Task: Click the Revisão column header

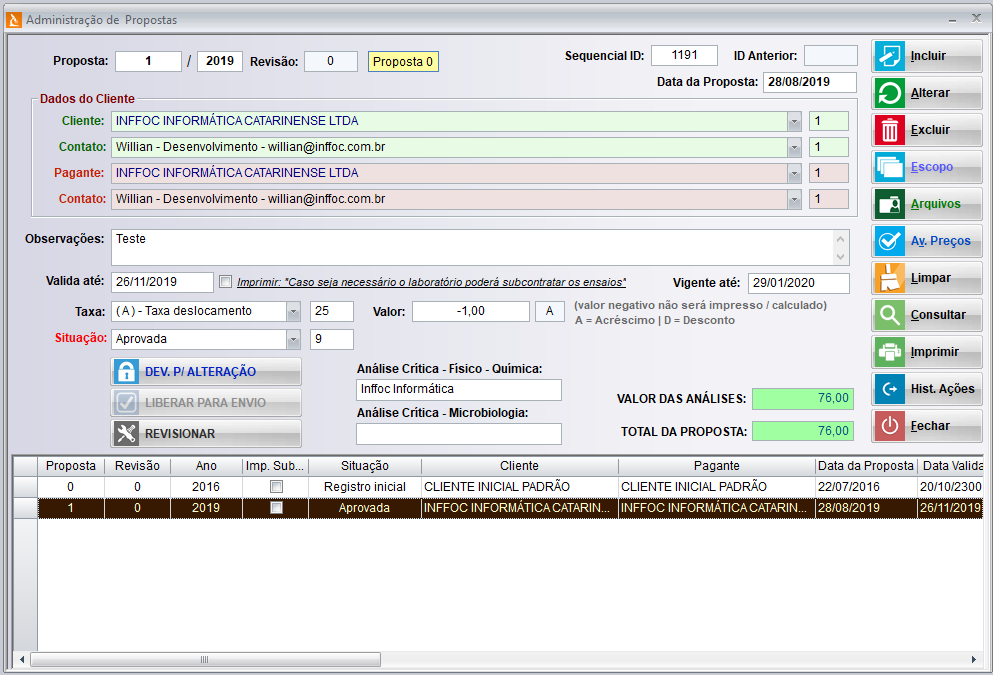Action: point(137,466)
